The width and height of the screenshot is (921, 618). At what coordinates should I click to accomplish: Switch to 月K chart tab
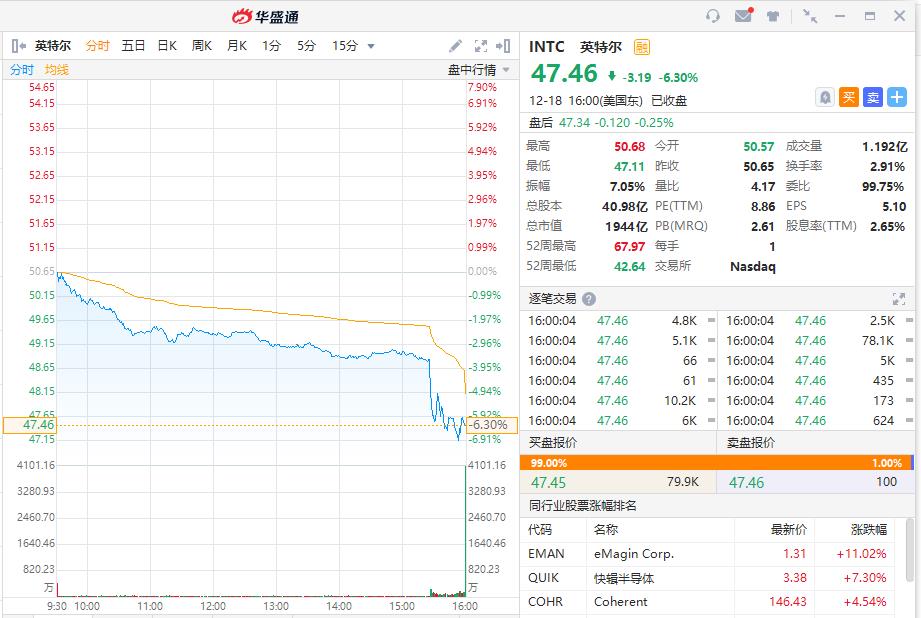[237, 46]
